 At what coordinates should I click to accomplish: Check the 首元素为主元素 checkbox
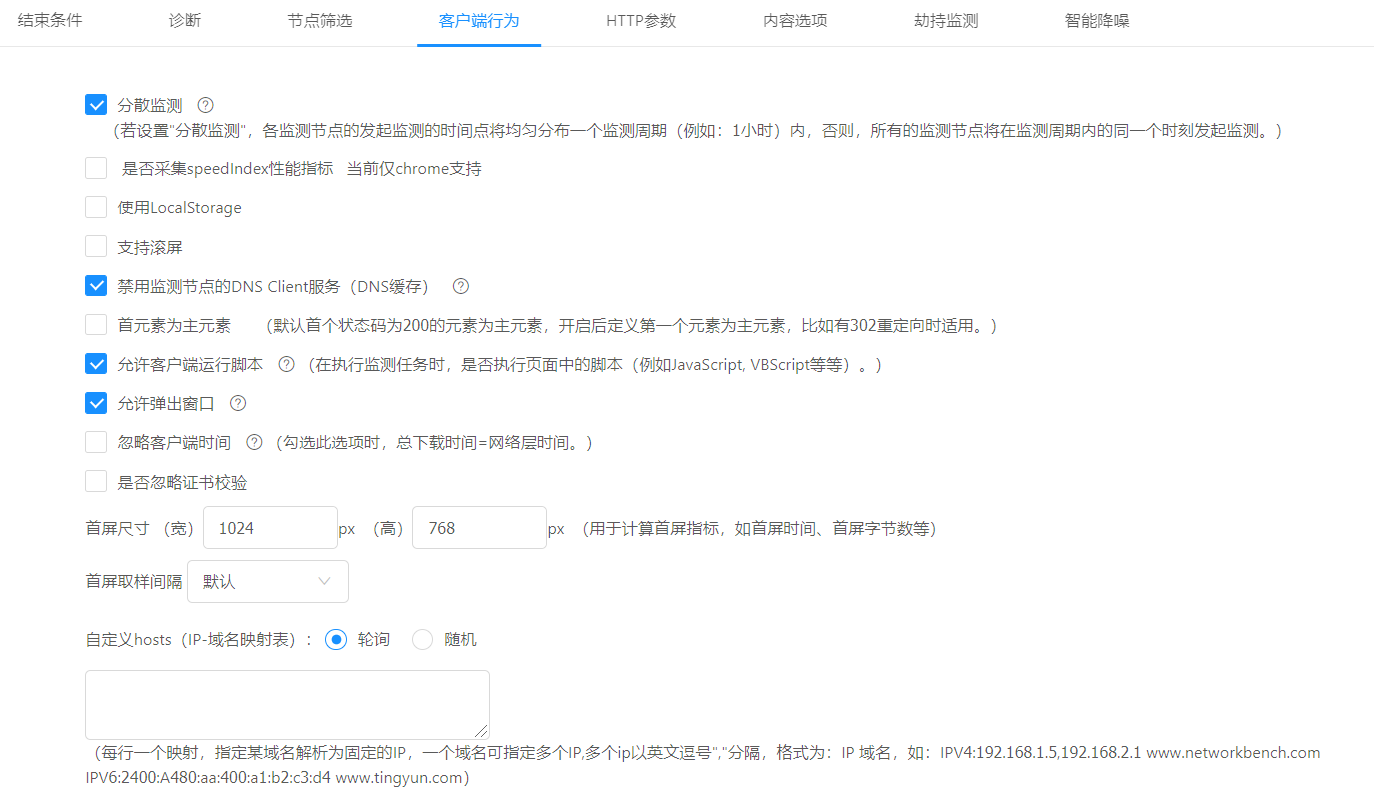pyautogui.click(x=96, y=325)
